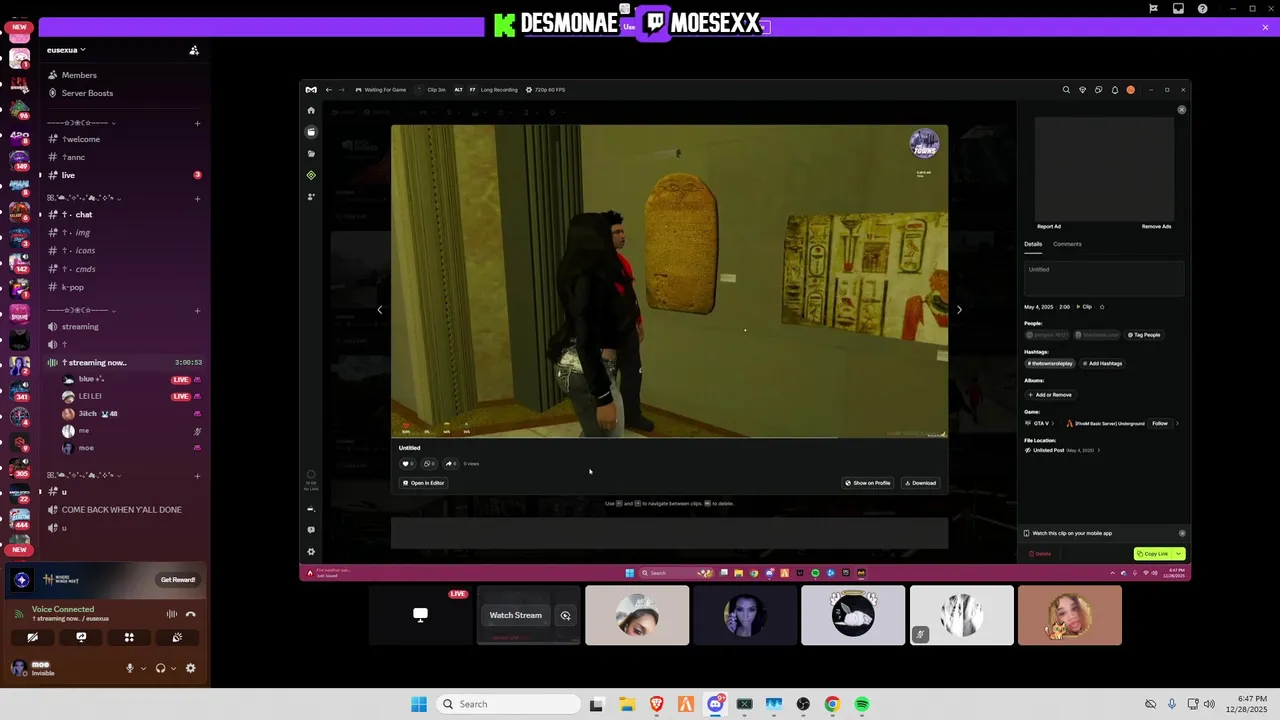Open Medal home in streamed window
The width and height of the screenshot is (1280, 720).
click(311, 110)
